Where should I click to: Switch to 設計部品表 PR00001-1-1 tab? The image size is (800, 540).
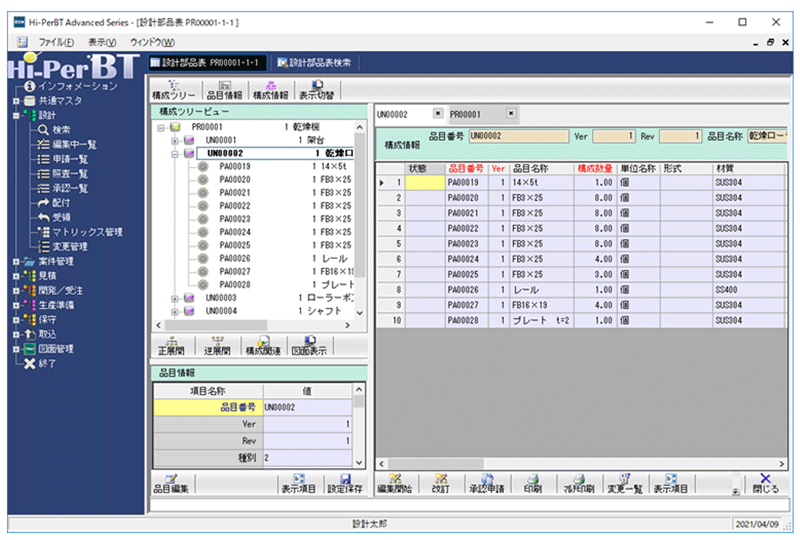[x=207, y=63]
